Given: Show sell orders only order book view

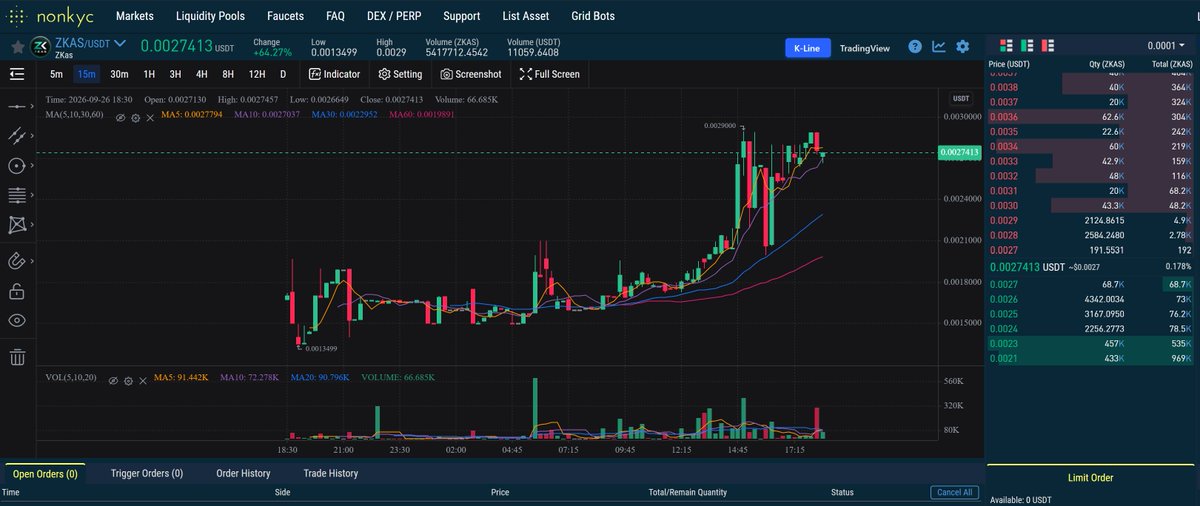Looking at the screenshot, I should click(1050, 46).
